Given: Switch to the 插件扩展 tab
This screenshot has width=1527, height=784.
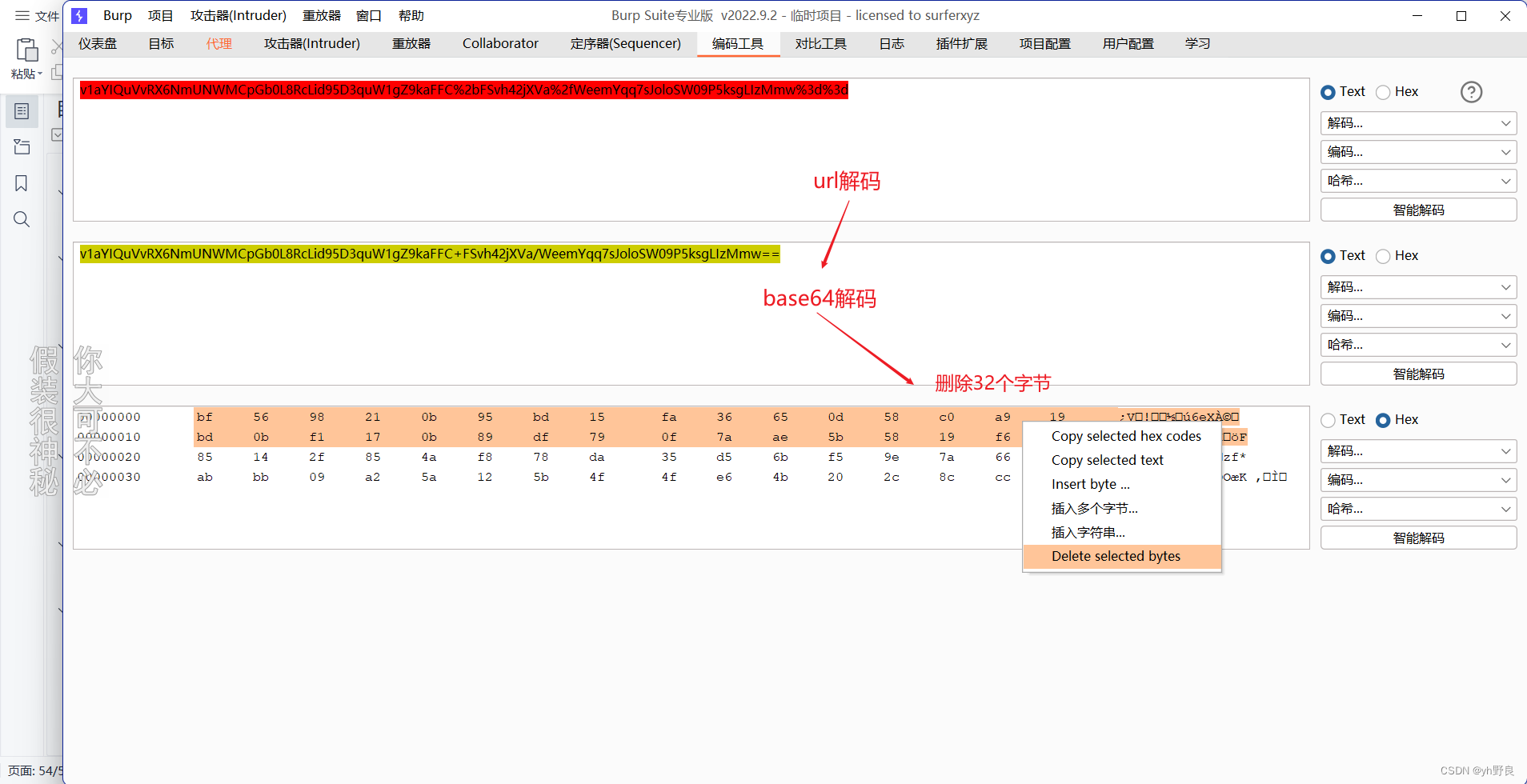Looking at the screenshot, I should [x=962, y=44].
